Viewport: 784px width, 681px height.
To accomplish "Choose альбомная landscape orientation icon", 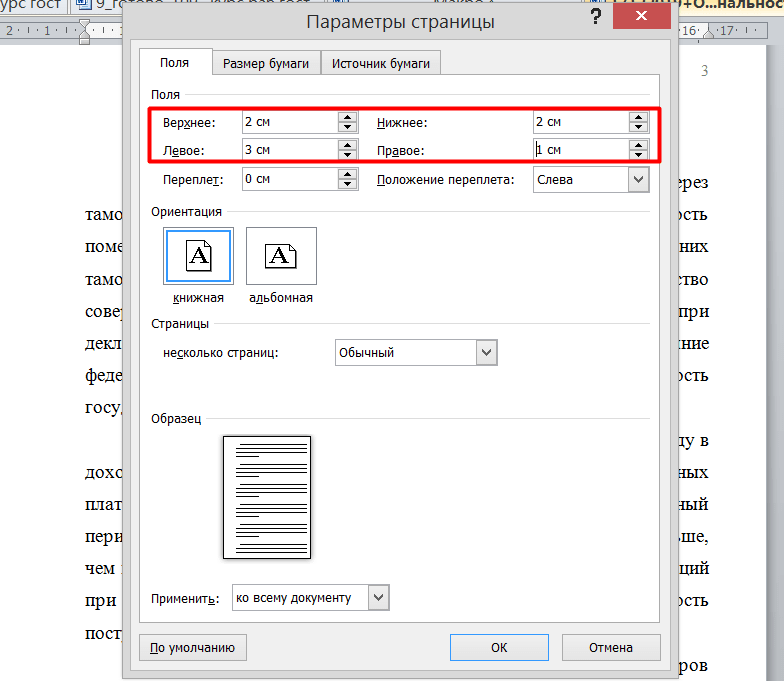I will tap(281, 256).
